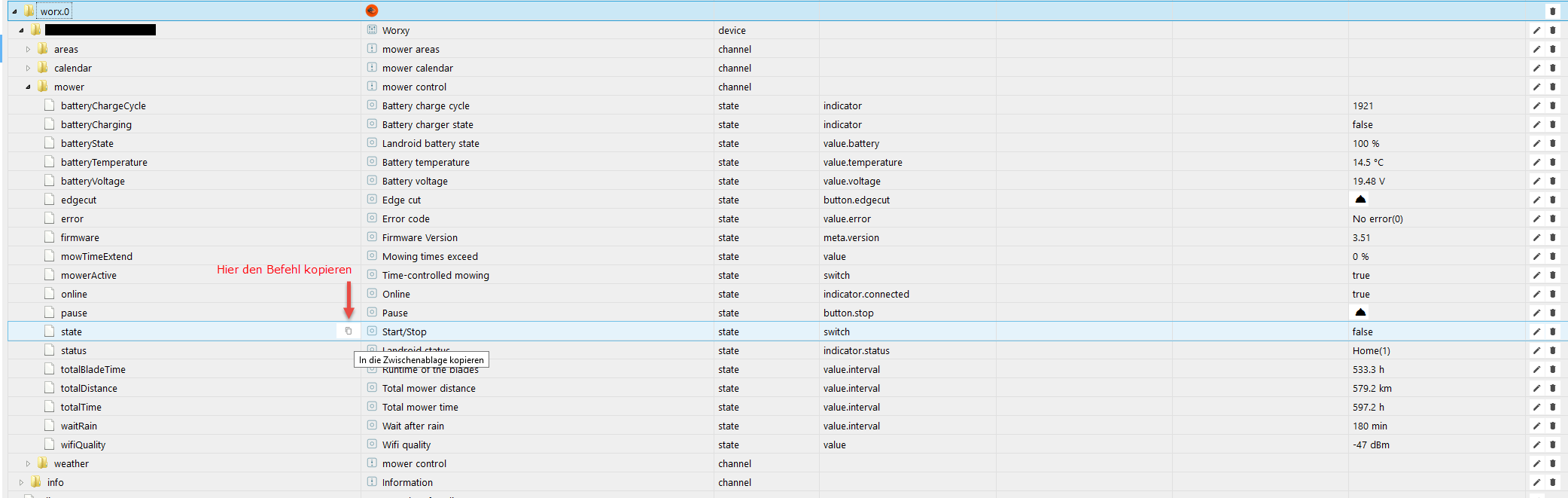
Task: Trigger the Pause button value
Action: point(1360,312)
